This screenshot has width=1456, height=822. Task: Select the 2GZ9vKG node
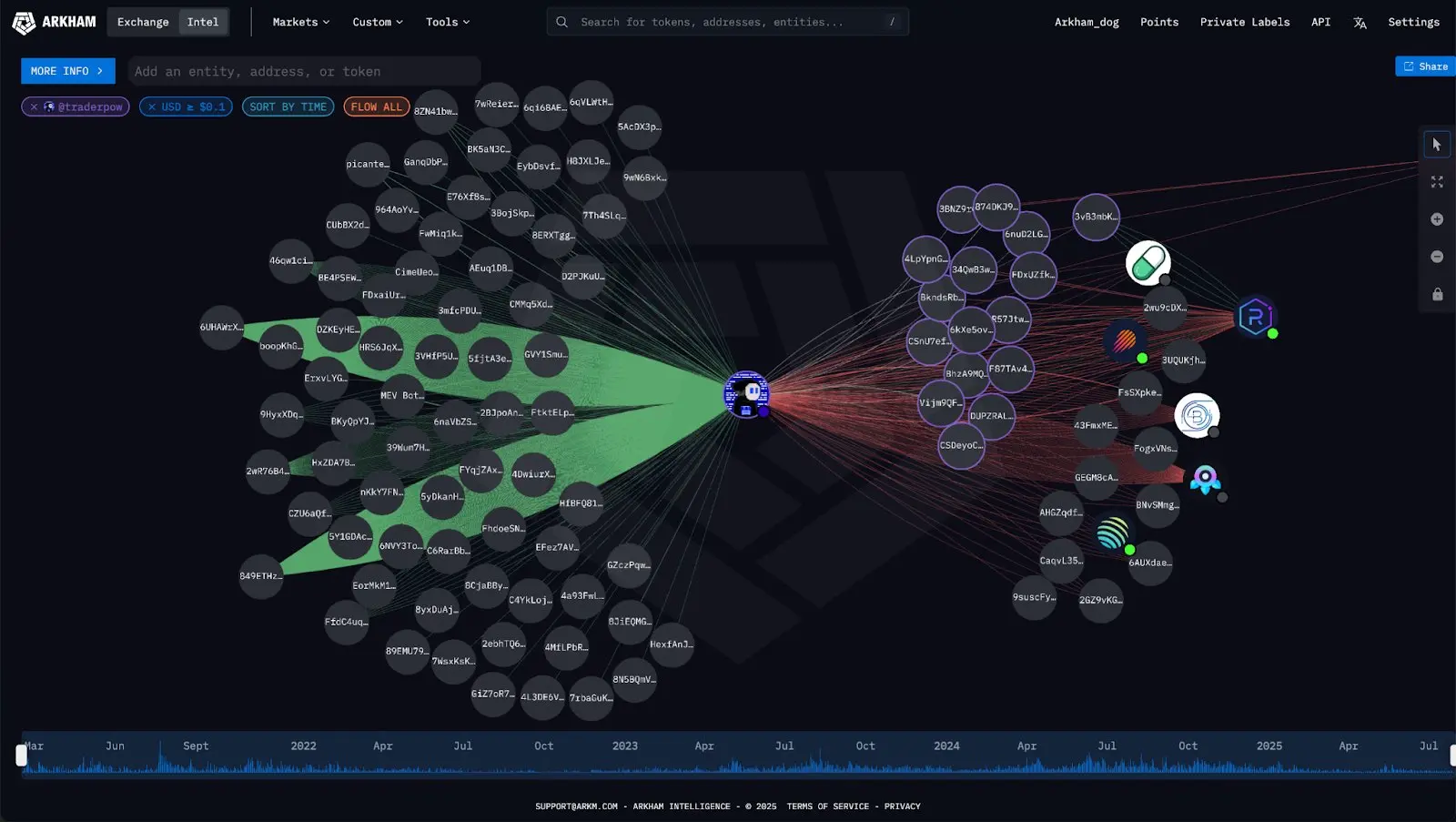1101,601
